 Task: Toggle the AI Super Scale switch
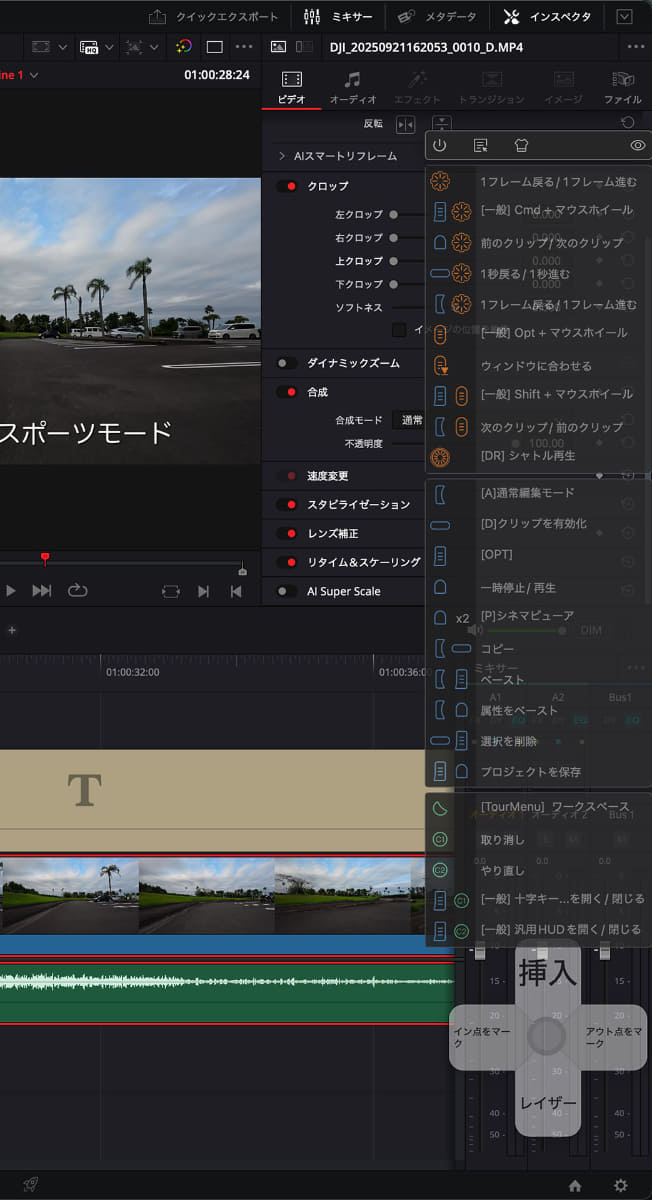(x=287, y=591)
